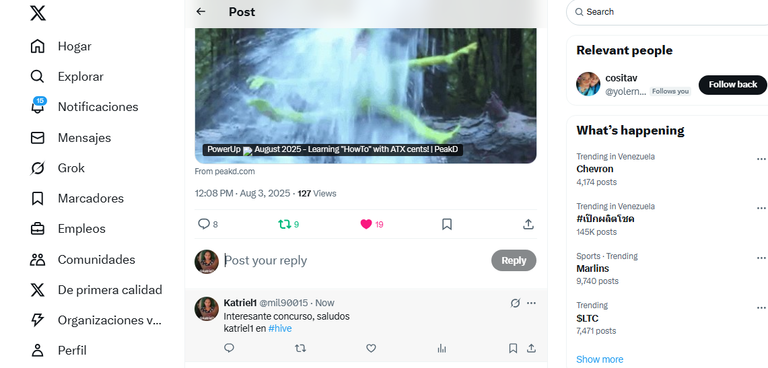The height and width of the screenshot is (368, 768).
Task: Open more options for Chevron trend
Action: pos(761,159)
